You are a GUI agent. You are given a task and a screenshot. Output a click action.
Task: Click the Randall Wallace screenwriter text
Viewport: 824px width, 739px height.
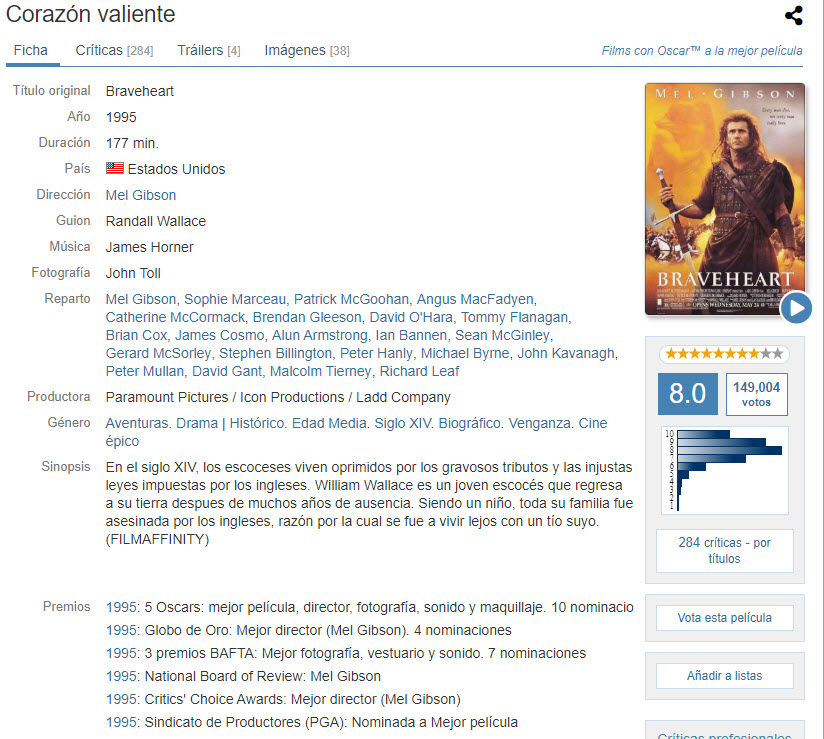coord(156,221)
